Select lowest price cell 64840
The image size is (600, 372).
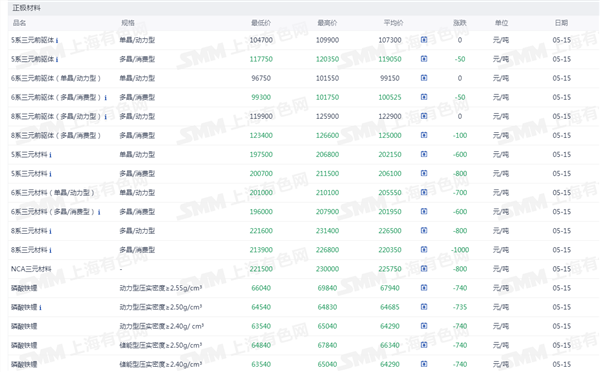pyautogui.click(x=261, y=345)
